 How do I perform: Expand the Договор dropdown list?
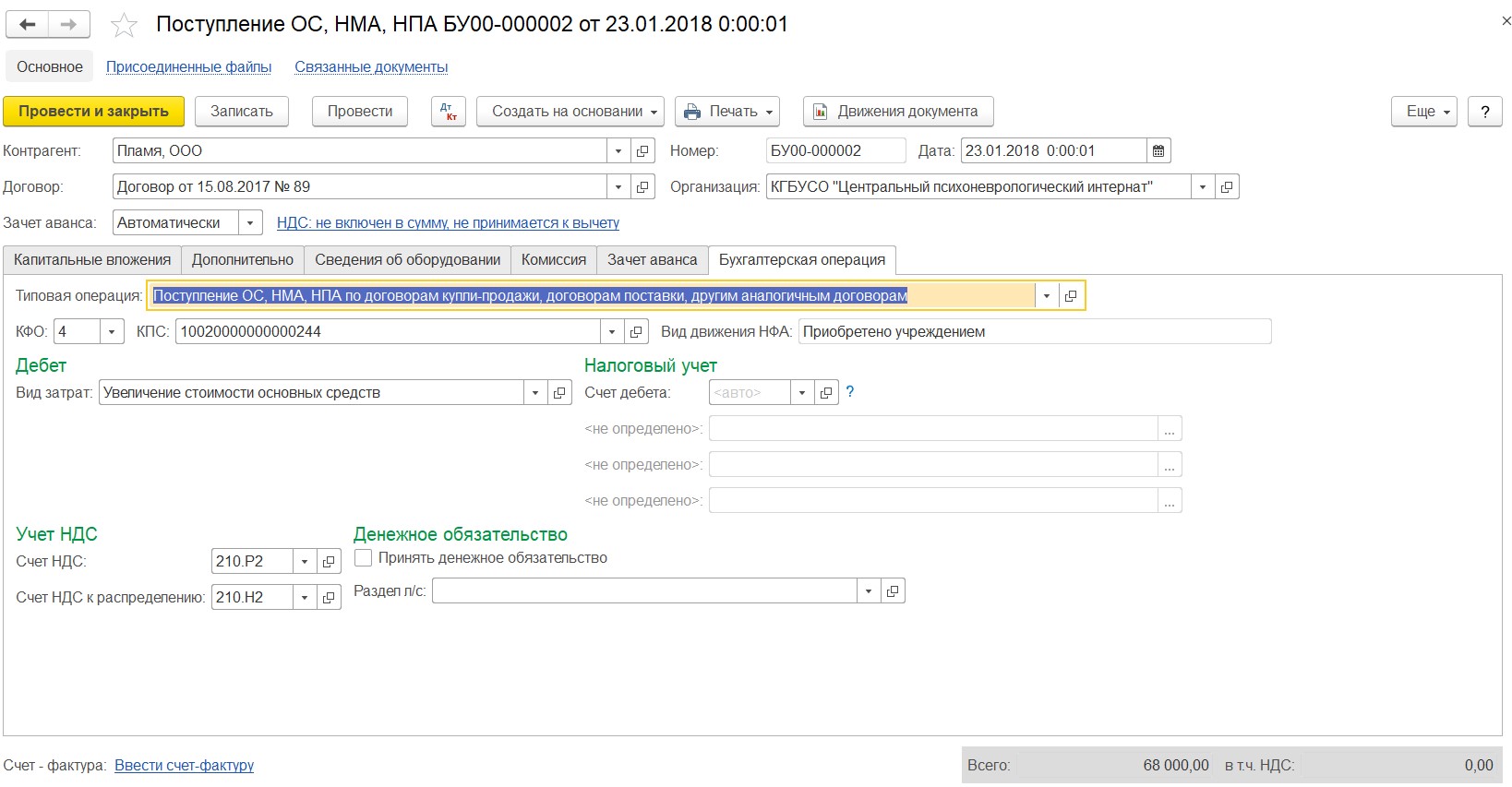click(x=618, y=186)
